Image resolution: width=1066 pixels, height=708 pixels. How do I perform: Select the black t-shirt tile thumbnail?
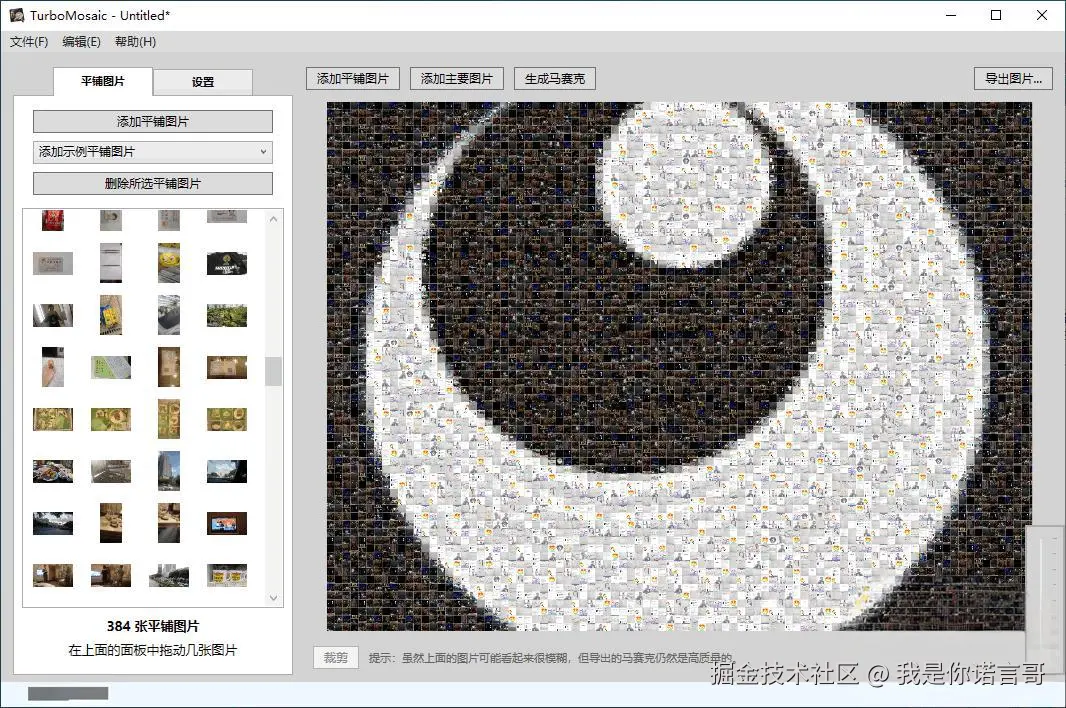[227, 263]
